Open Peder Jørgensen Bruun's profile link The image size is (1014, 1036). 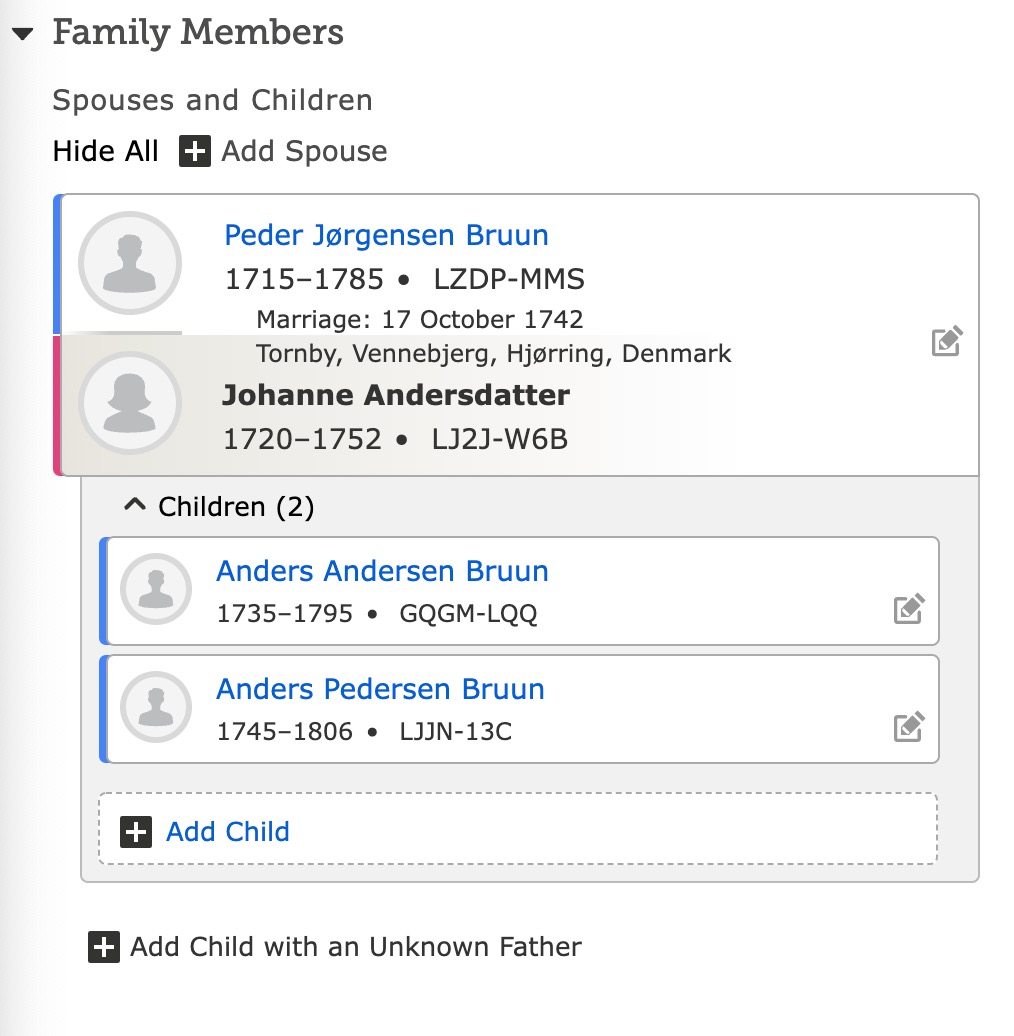point(386,235)
